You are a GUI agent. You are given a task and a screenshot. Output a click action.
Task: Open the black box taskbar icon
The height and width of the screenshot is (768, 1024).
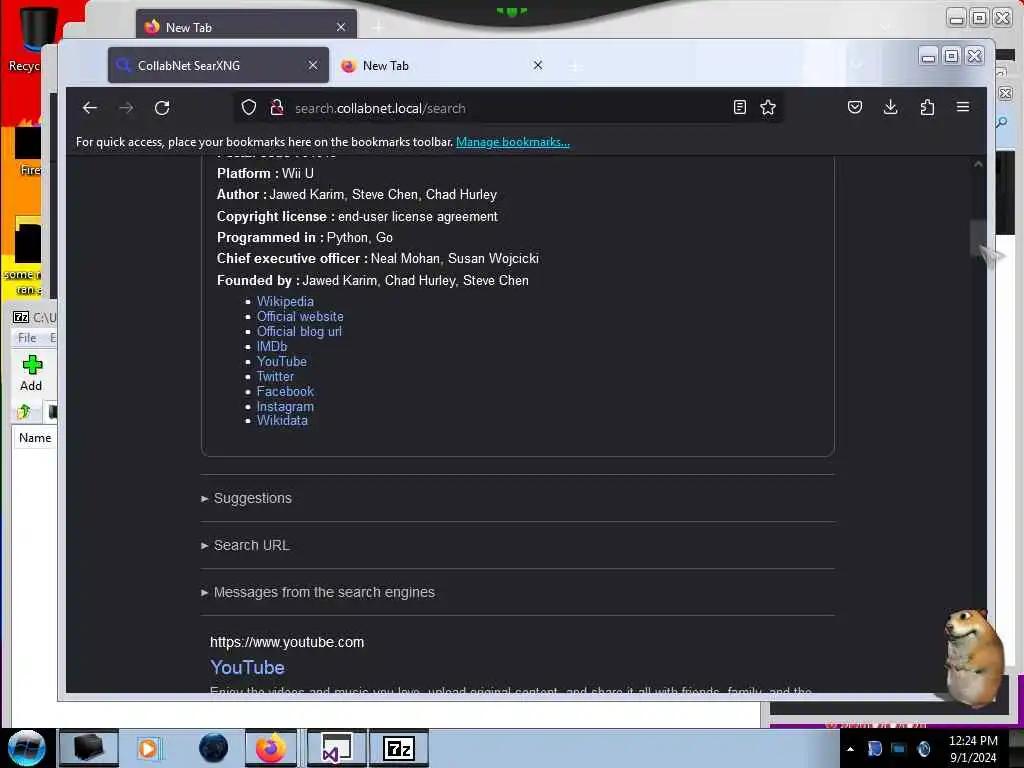tap(89, 748)
